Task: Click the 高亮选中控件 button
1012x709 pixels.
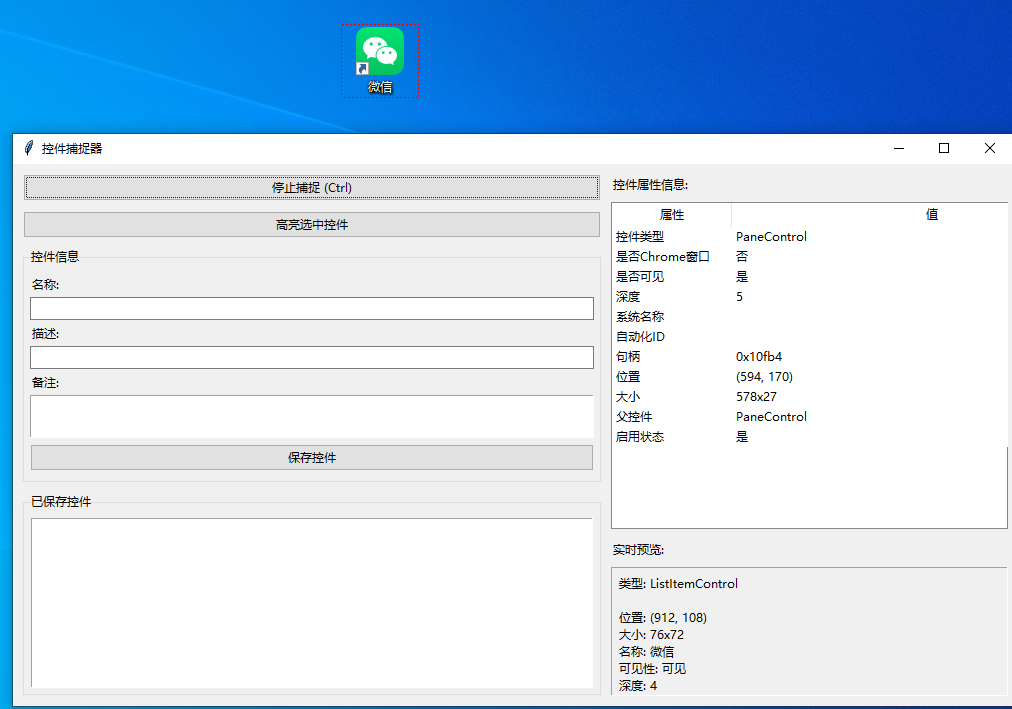Action: [x=312, y=225]
